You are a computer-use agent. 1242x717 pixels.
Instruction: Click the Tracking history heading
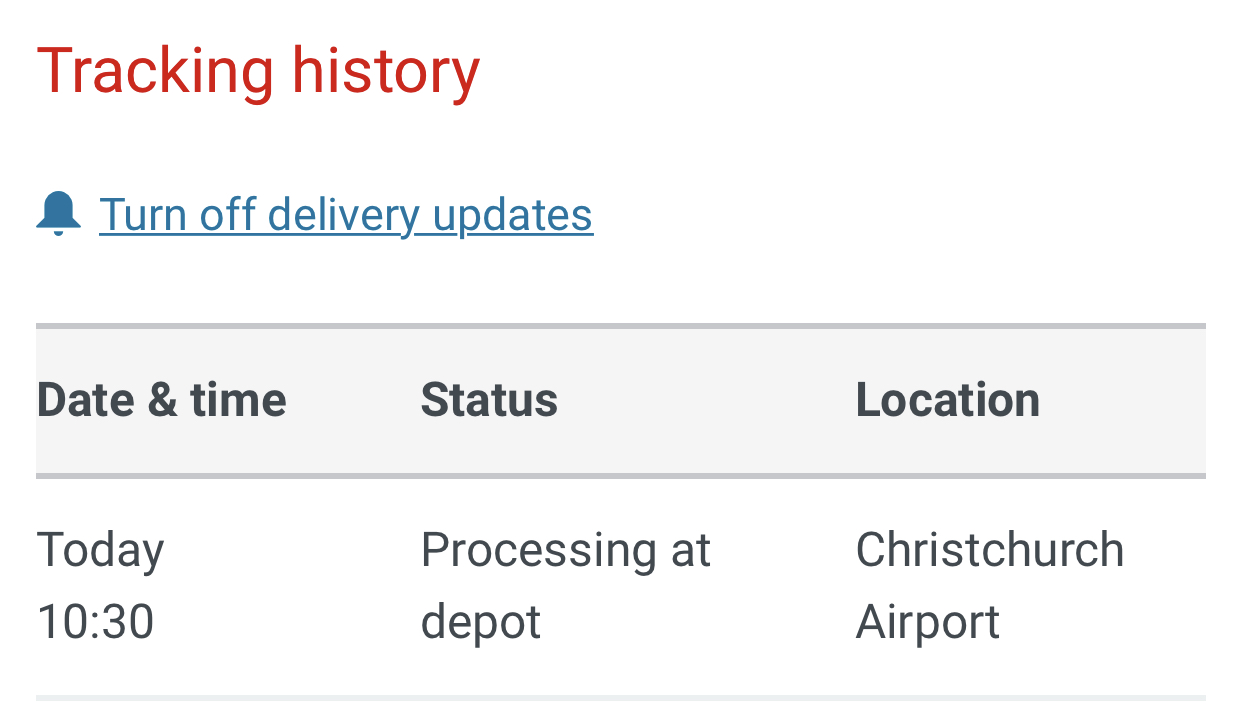(x=258, y=72)
